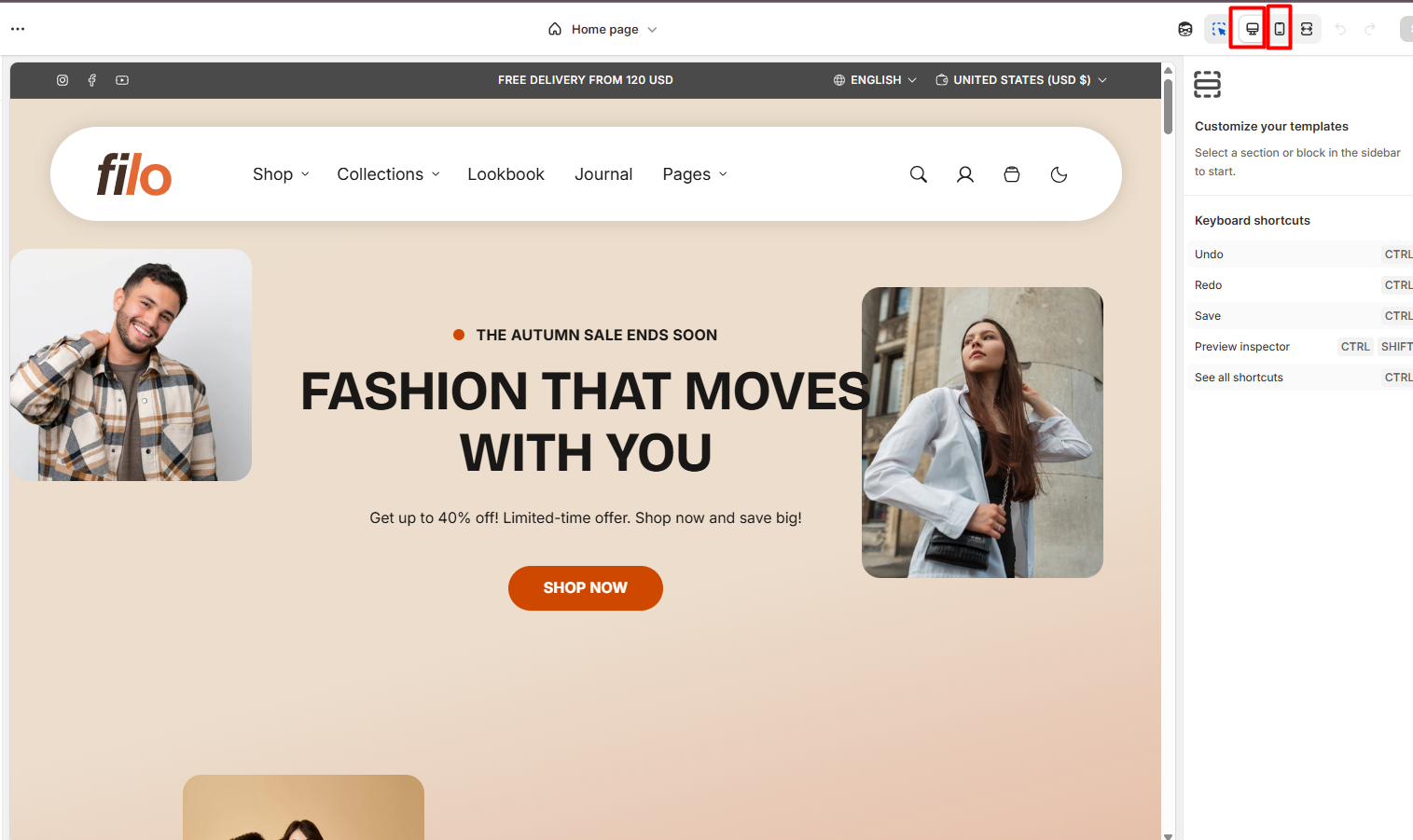Click the sections icon above Customize your templates

coord(1208,85)
